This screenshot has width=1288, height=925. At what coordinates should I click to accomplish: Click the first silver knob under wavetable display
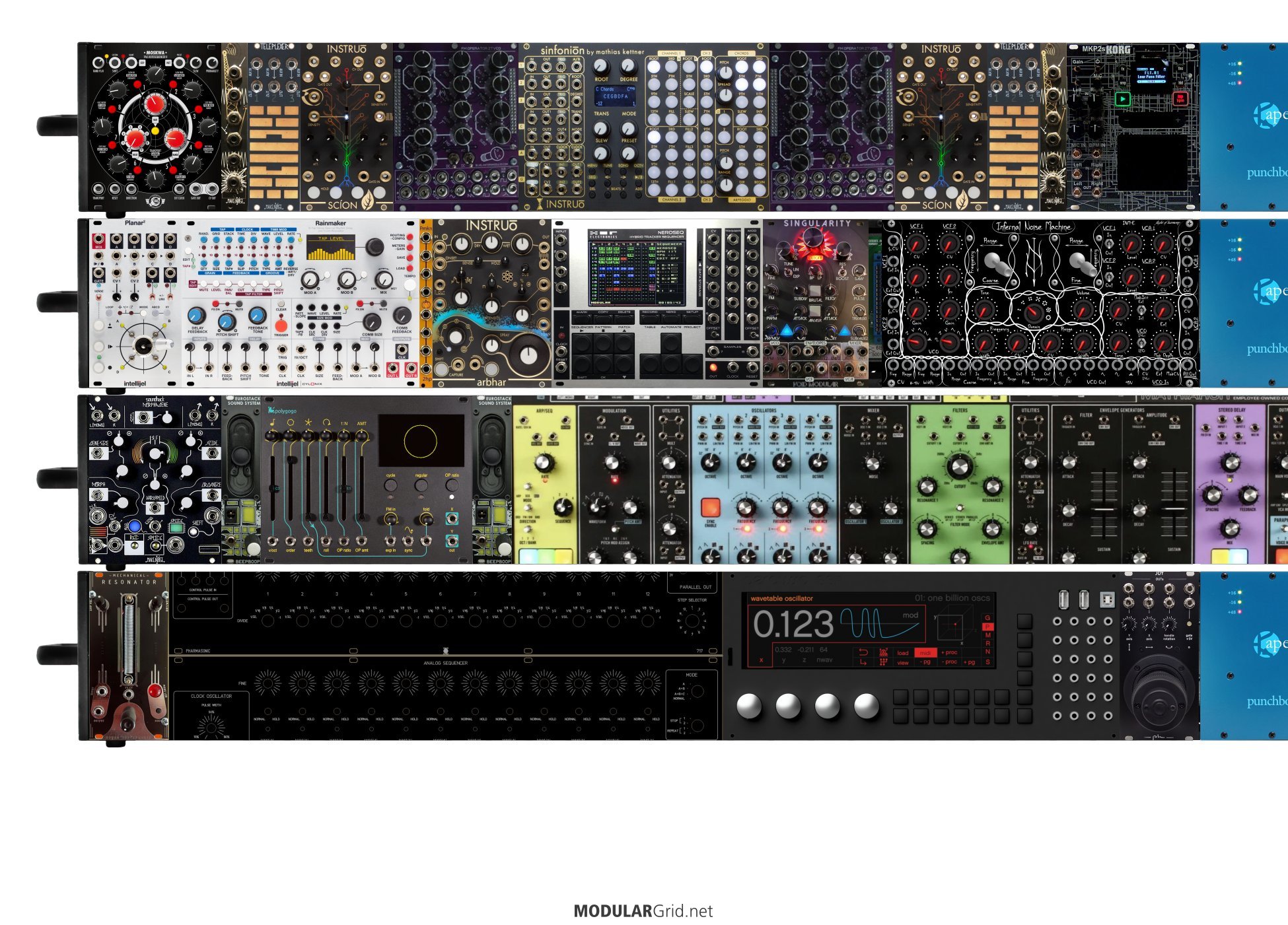(x=749, y=706)
